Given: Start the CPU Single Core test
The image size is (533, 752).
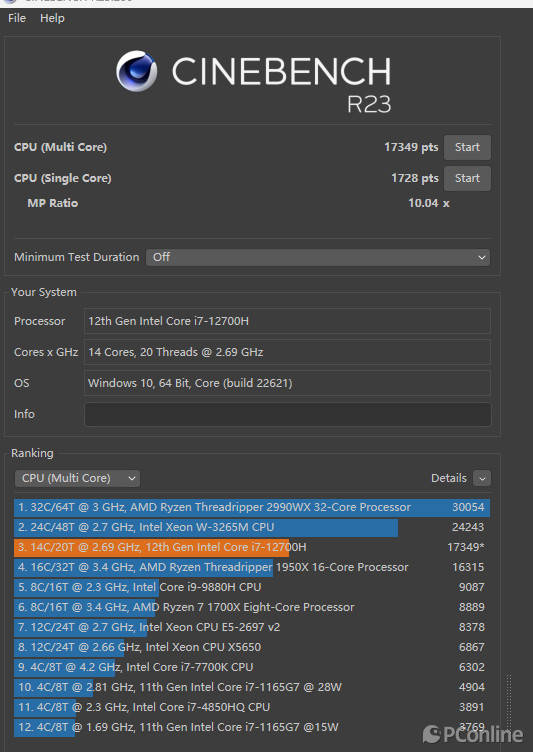Looking at the screenshot, I should coord(467,178).
